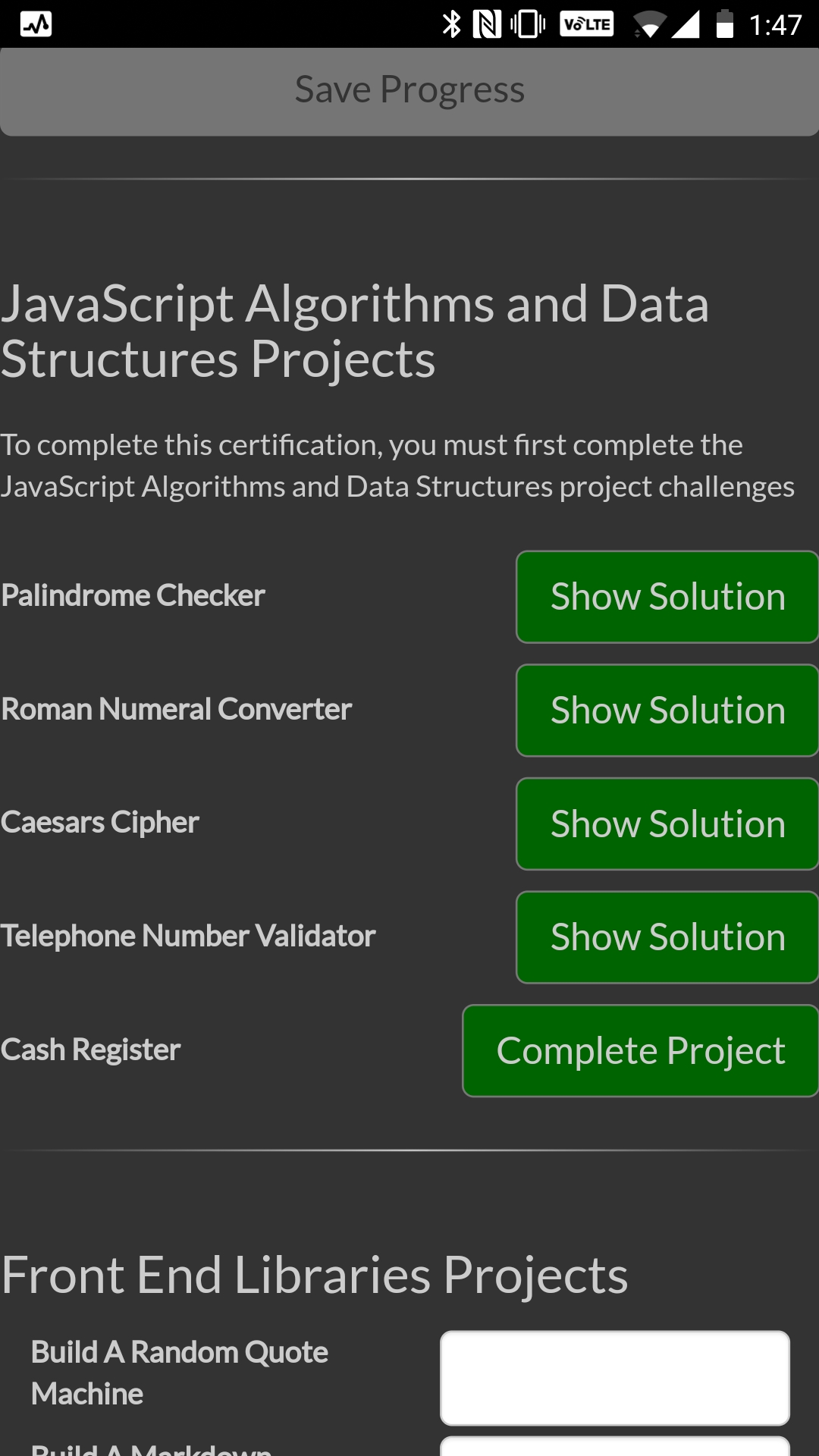Open the Cash Register project link

click(89, 1050)
